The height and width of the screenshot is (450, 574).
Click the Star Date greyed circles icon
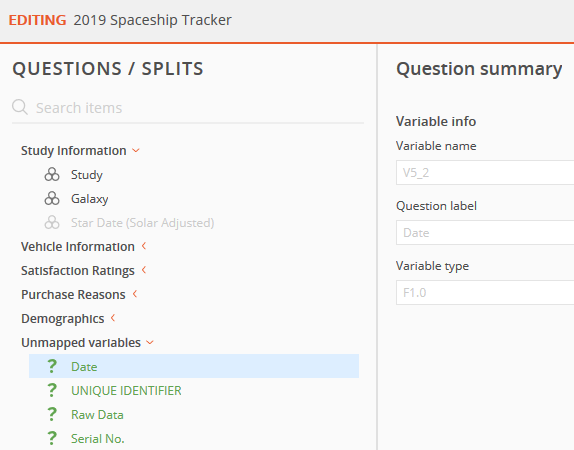(52, 223)
